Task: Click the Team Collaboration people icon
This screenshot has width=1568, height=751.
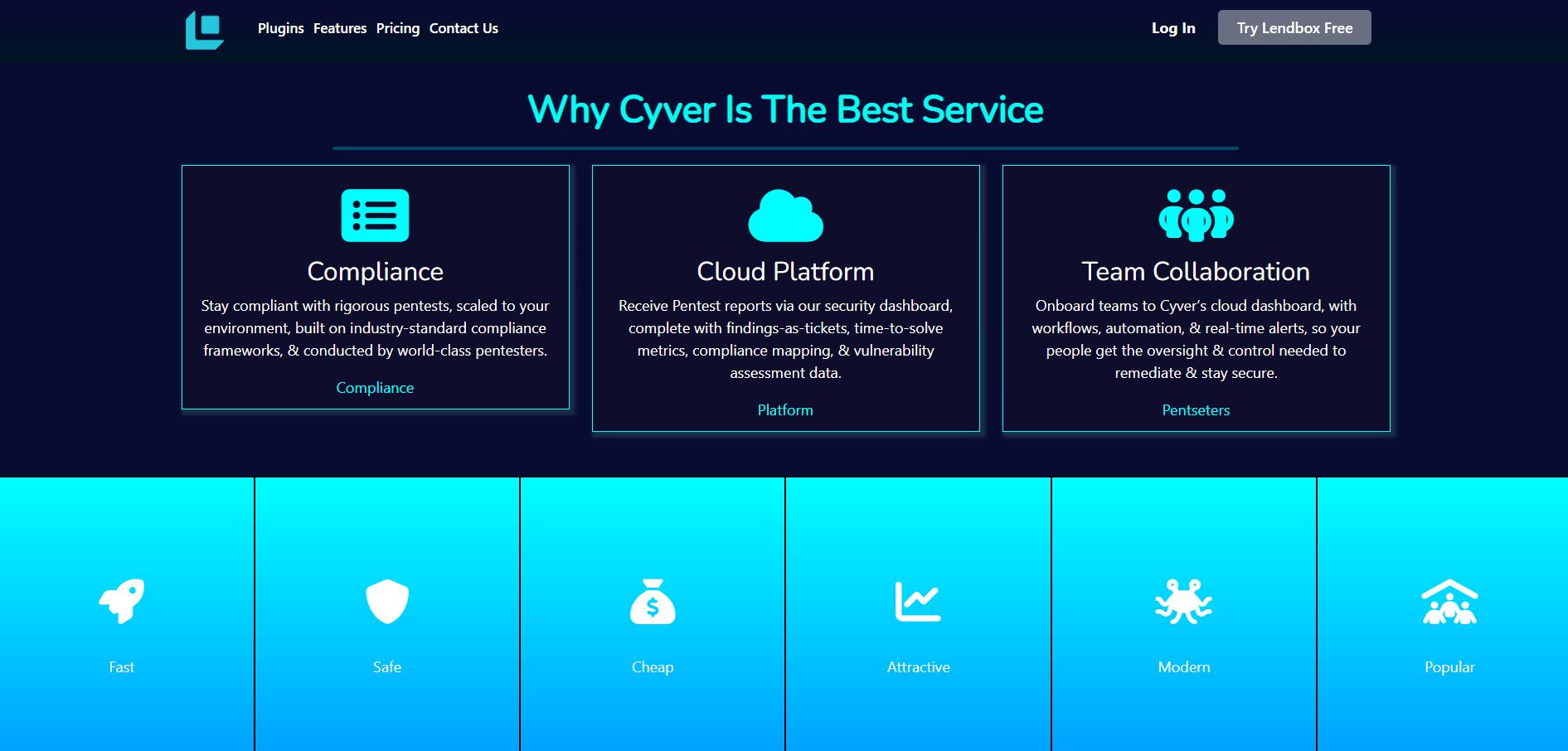Action: (1196, 216)
